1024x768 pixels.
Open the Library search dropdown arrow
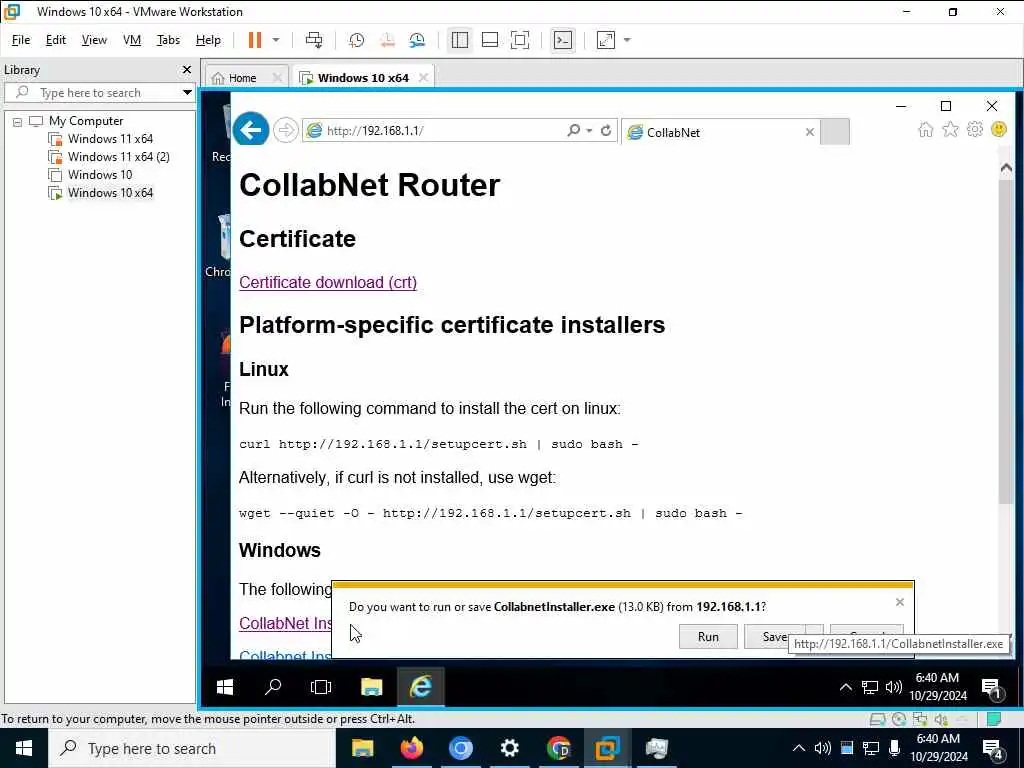[x=187, y=93]
